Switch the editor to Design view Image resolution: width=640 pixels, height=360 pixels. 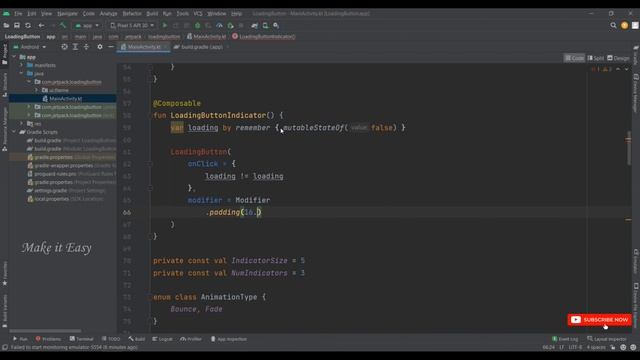tap(618, 58)
